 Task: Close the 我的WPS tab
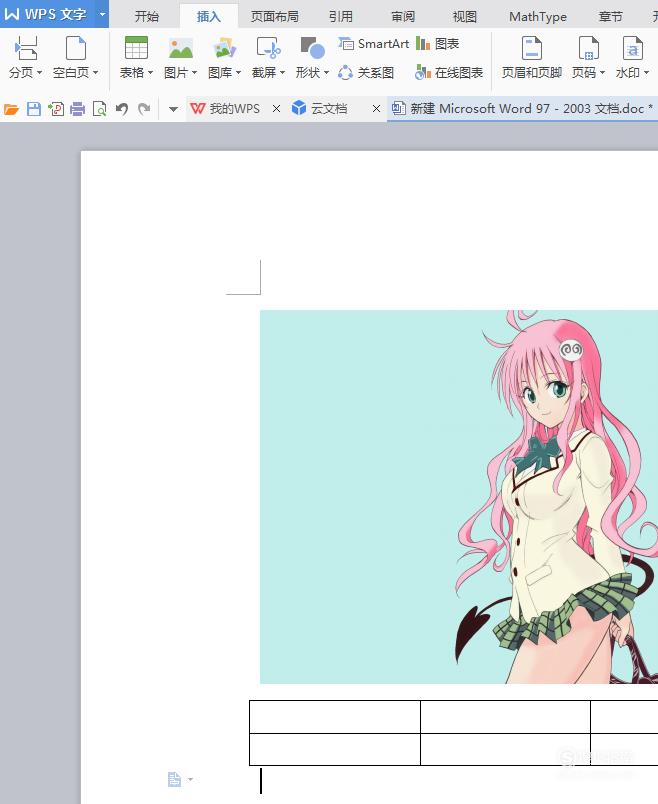coord(276,109)
